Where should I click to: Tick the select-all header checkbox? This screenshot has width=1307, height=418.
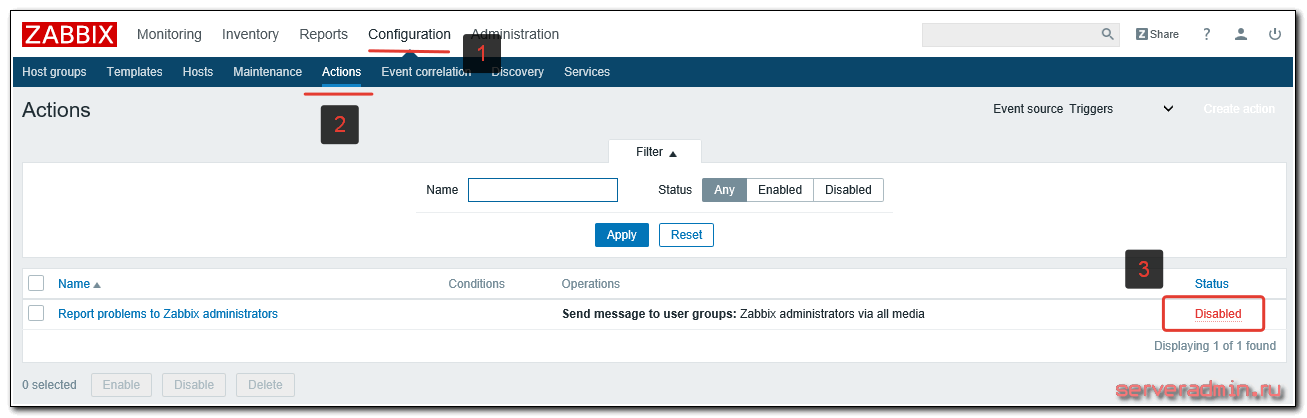pyautogui.click(x=36, y=283)
